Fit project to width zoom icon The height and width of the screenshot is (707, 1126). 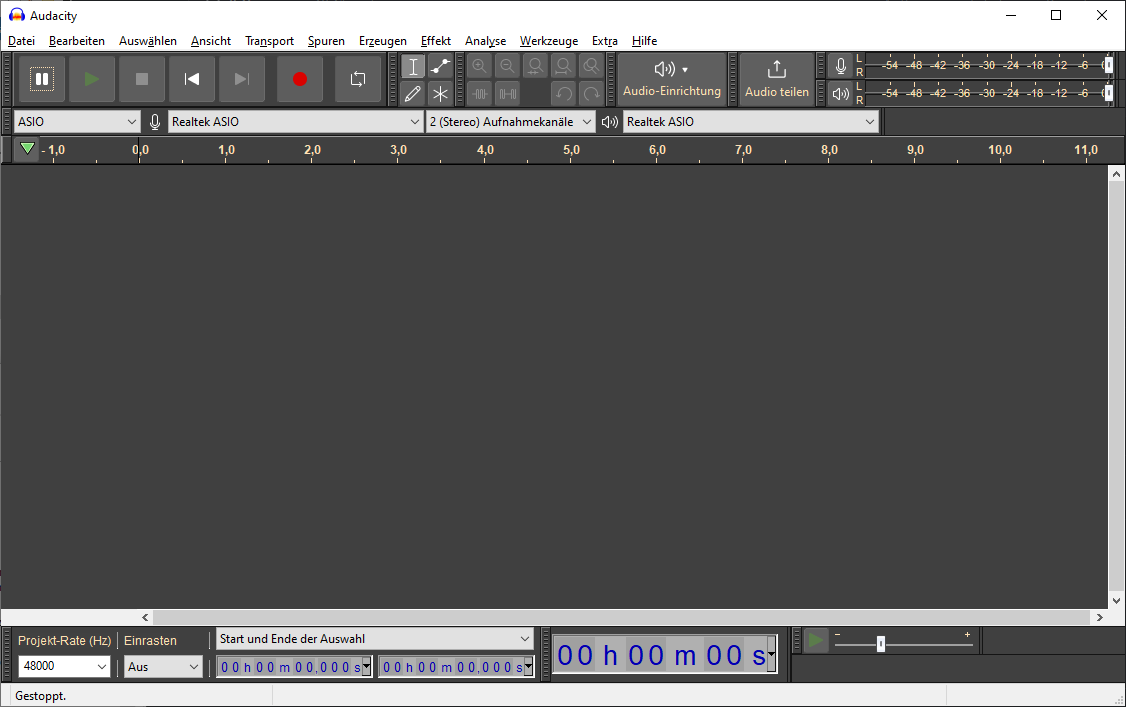pyautogui.click(x=563, y=67)
